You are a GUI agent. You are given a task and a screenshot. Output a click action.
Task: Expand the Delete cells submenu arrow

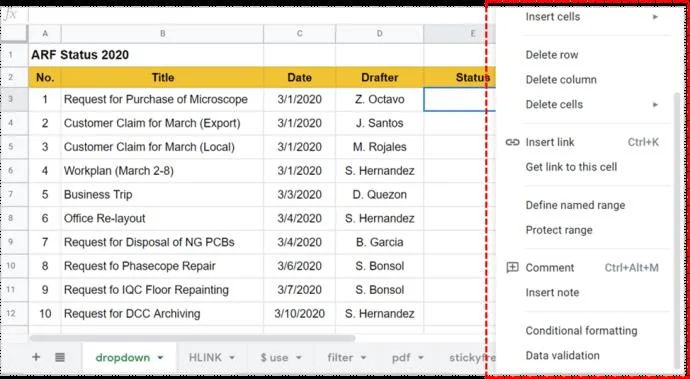tap(655, 105)
